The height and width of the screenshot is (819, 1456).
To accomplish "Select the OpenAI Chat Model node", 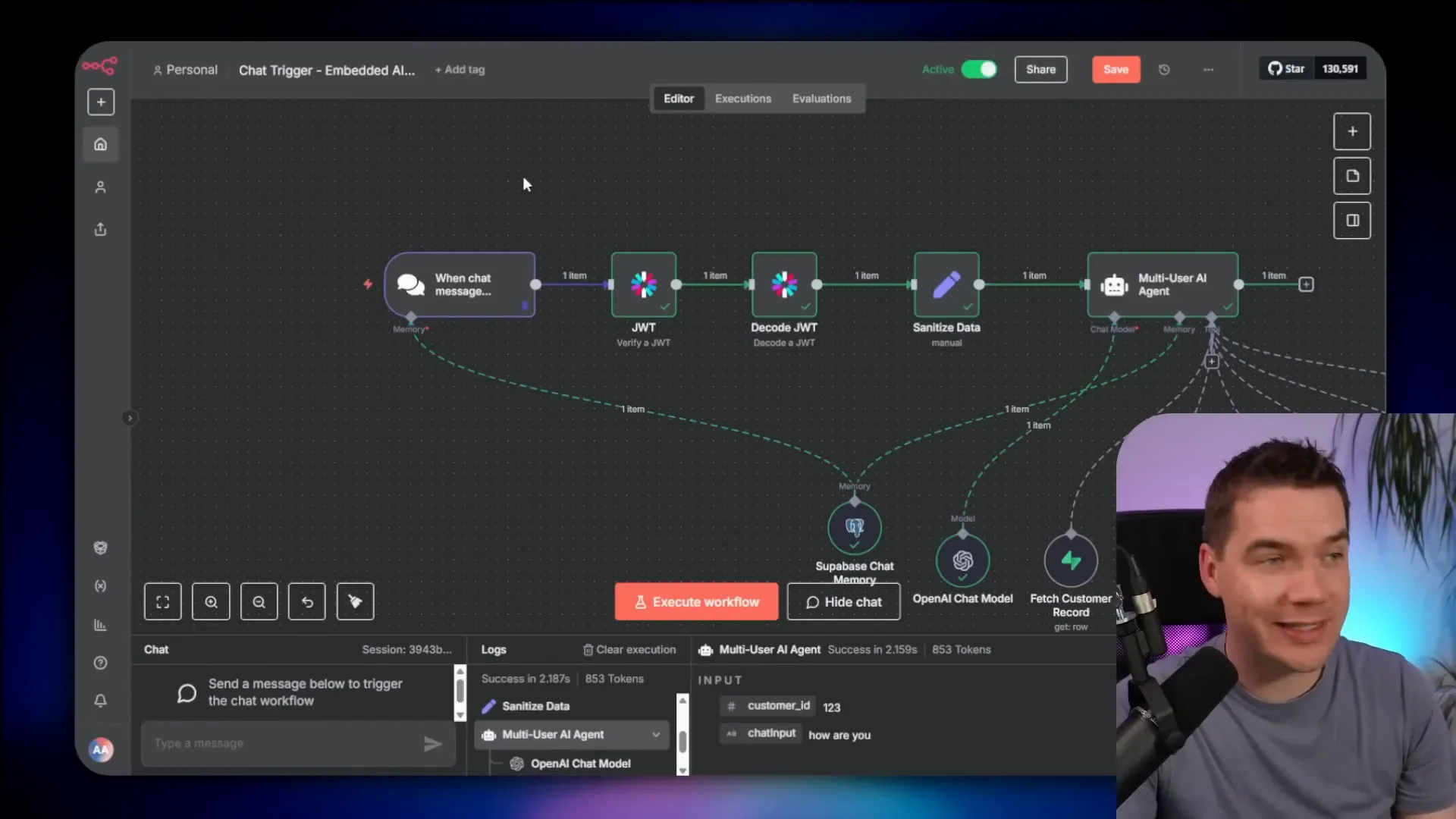I will click(x=963, y=560).
